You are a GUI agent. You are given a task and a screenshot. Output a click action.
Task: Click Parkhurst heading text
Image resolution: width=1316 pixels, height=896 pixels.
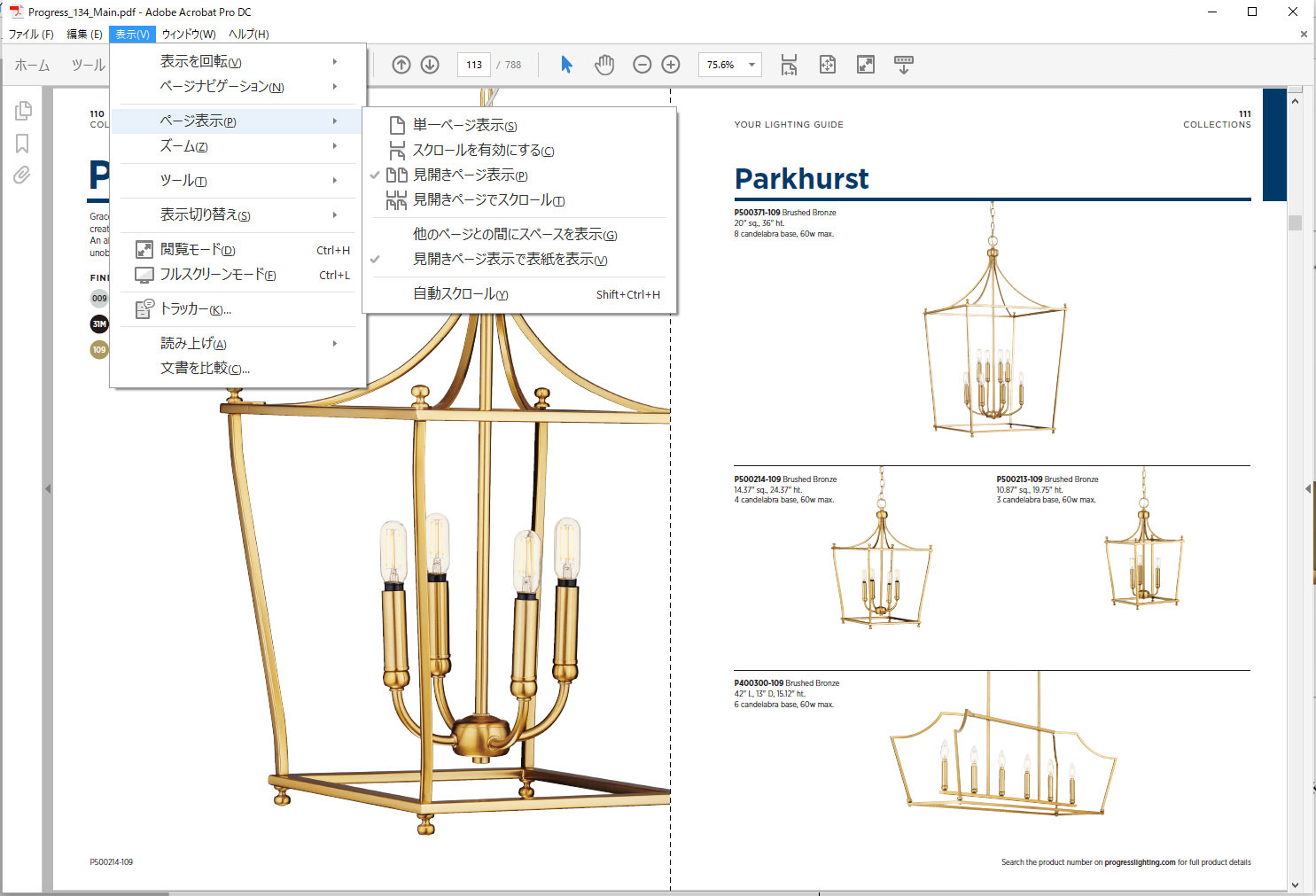click(x=801, y=179)
